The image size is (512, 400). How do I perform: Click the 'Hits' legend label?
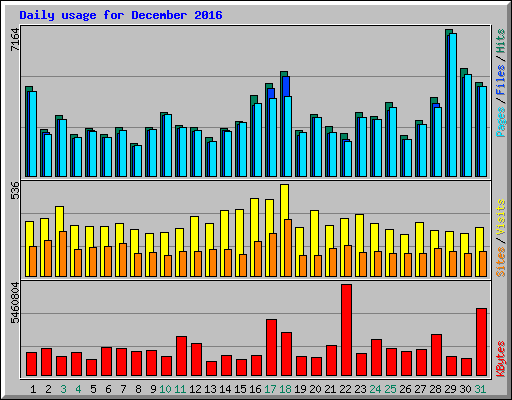pos(501,41)
